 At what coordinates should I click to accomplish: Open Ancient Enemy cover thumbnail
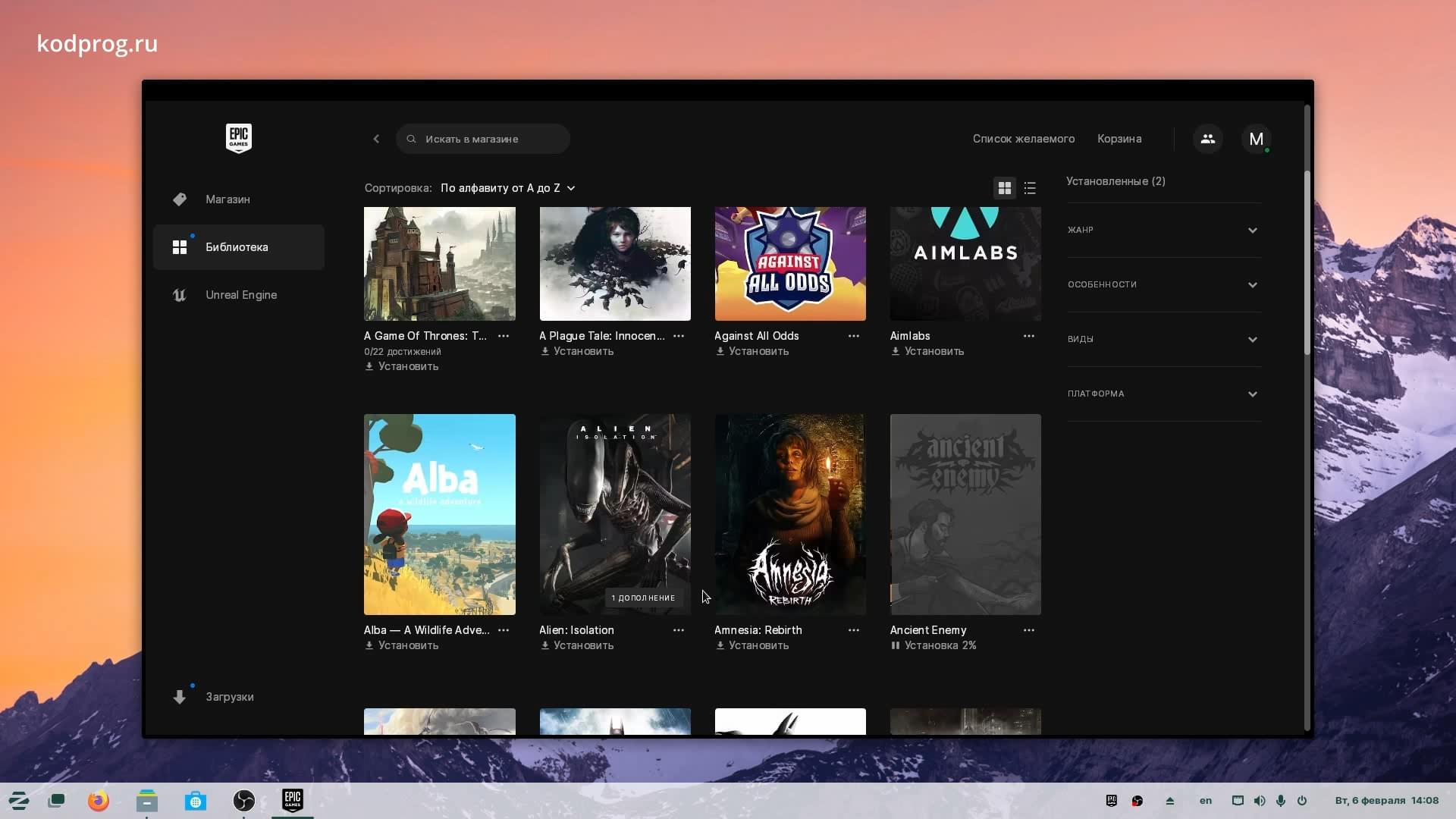[965, 514]
